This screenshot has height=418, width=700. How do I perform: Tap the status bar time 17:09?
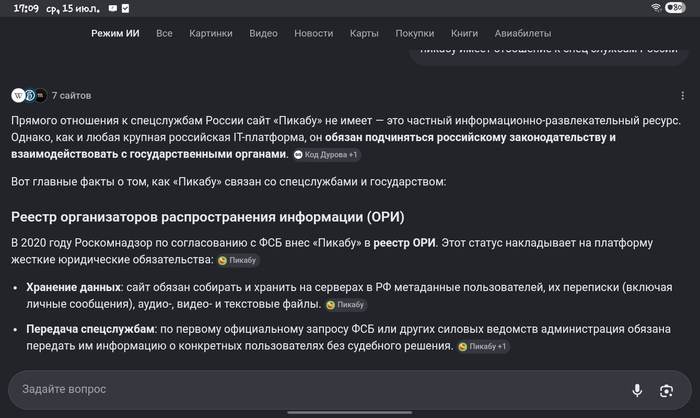26,8
